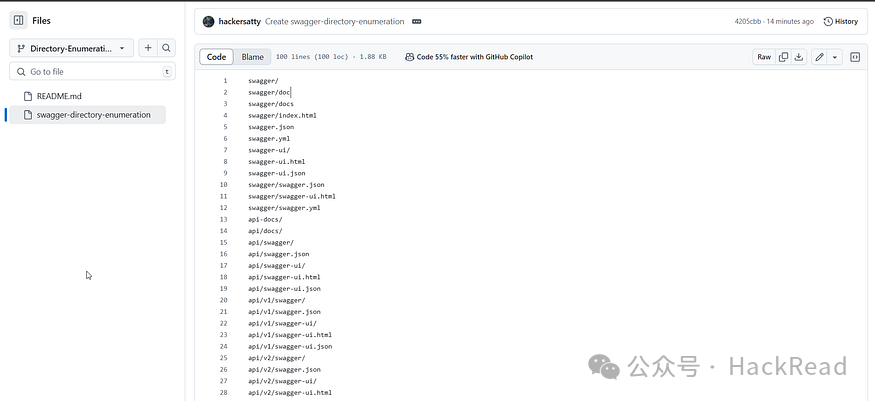Click code line api/v1/swagger/
The image size is (875, 401).
click(x=277, y=300)
